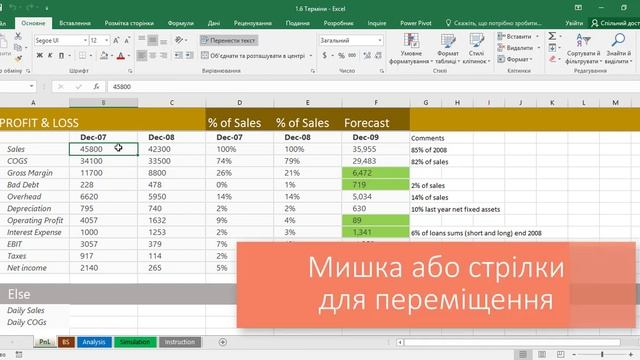
Task: Switch to Page Break Preview
Action: click(x=561, y=354)
